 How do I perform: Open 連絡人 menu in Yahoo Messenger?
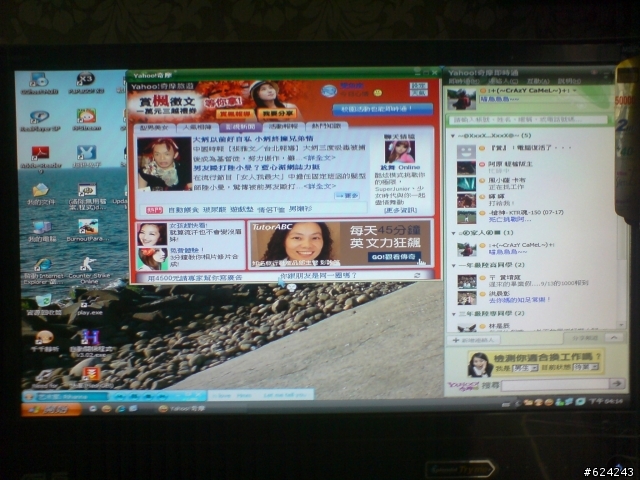[x=504, y=81]
